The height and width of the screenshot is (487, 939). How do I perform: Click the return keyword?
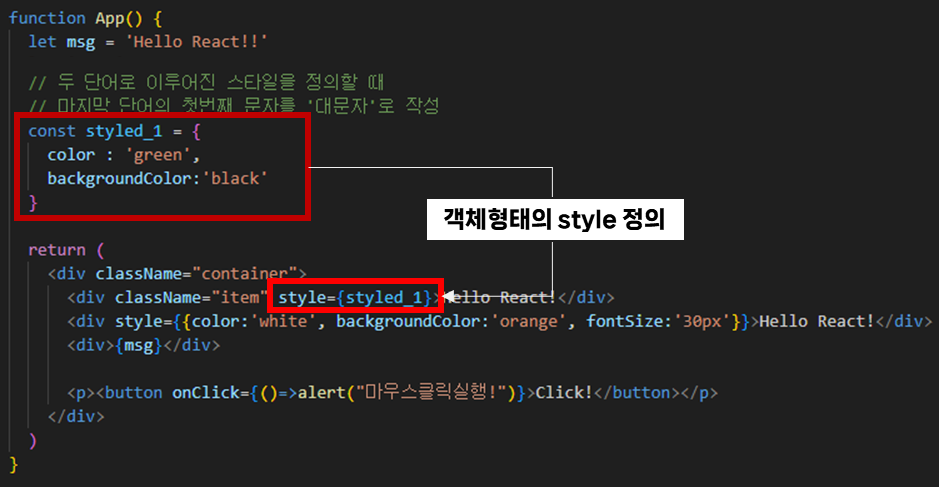point(57,250)
